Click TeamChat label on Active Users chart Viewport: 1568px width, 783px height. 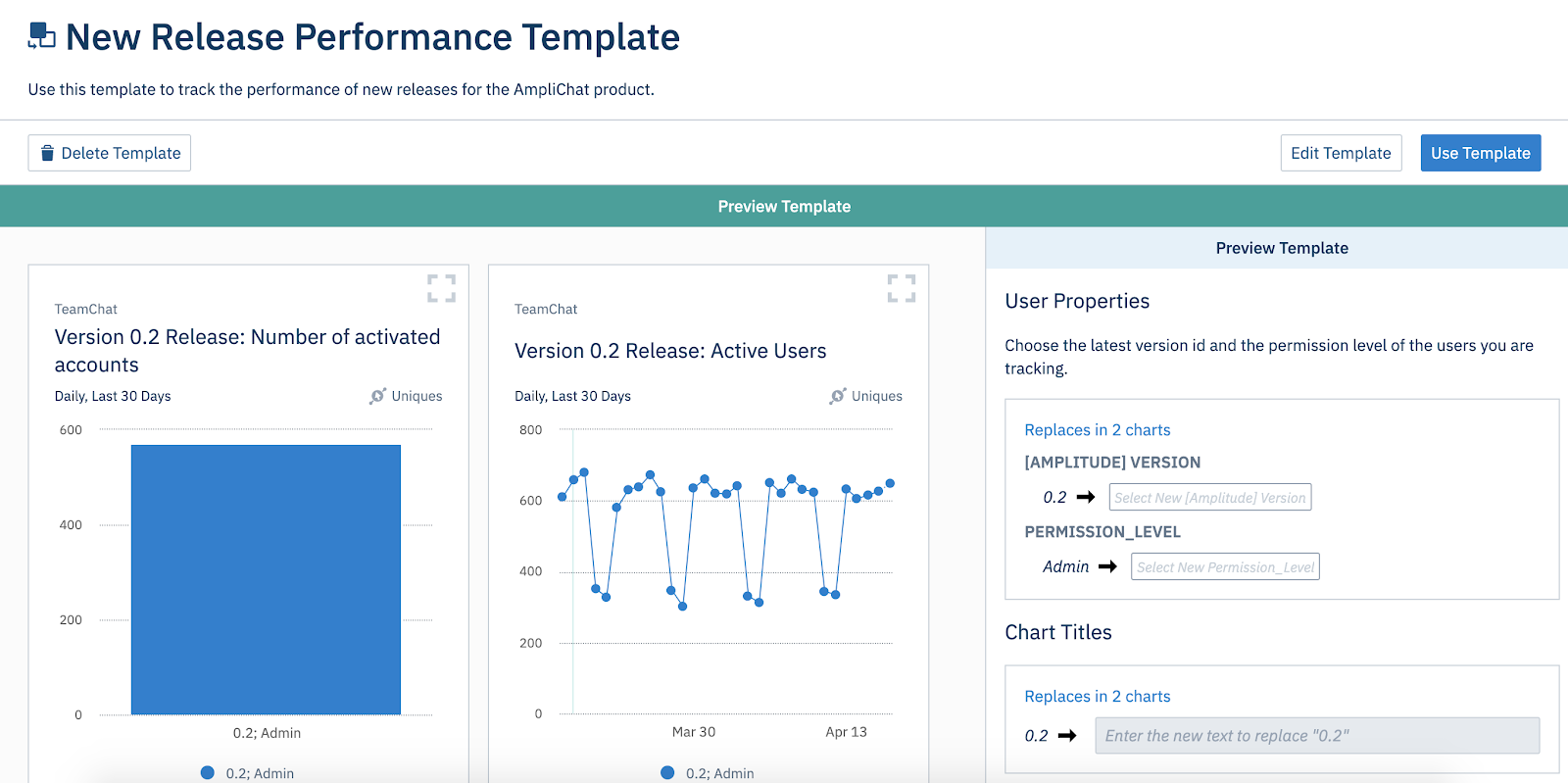(546, 309)
